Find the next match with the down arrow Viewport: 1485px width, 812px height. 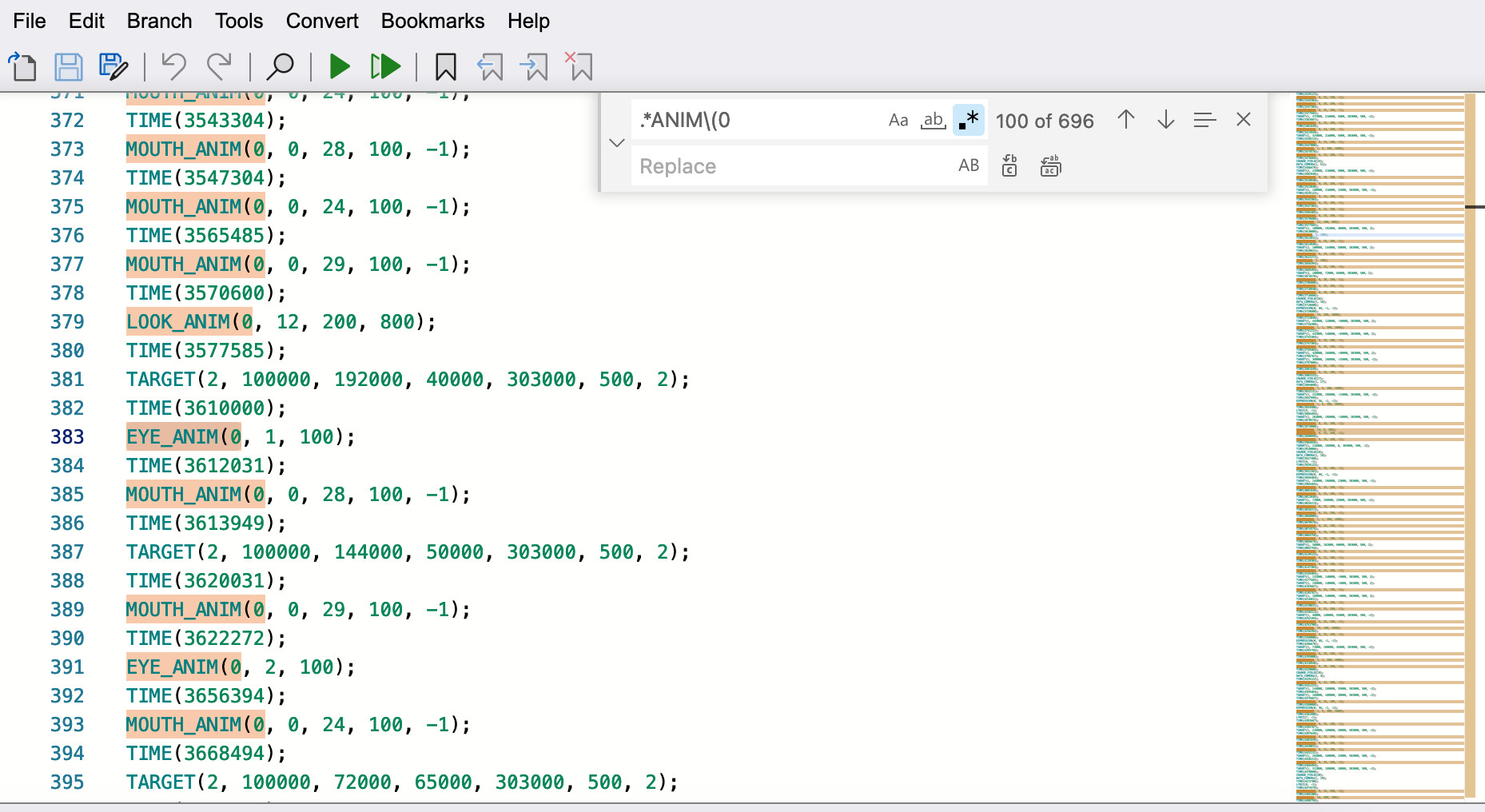click(x=1166, y=120)
